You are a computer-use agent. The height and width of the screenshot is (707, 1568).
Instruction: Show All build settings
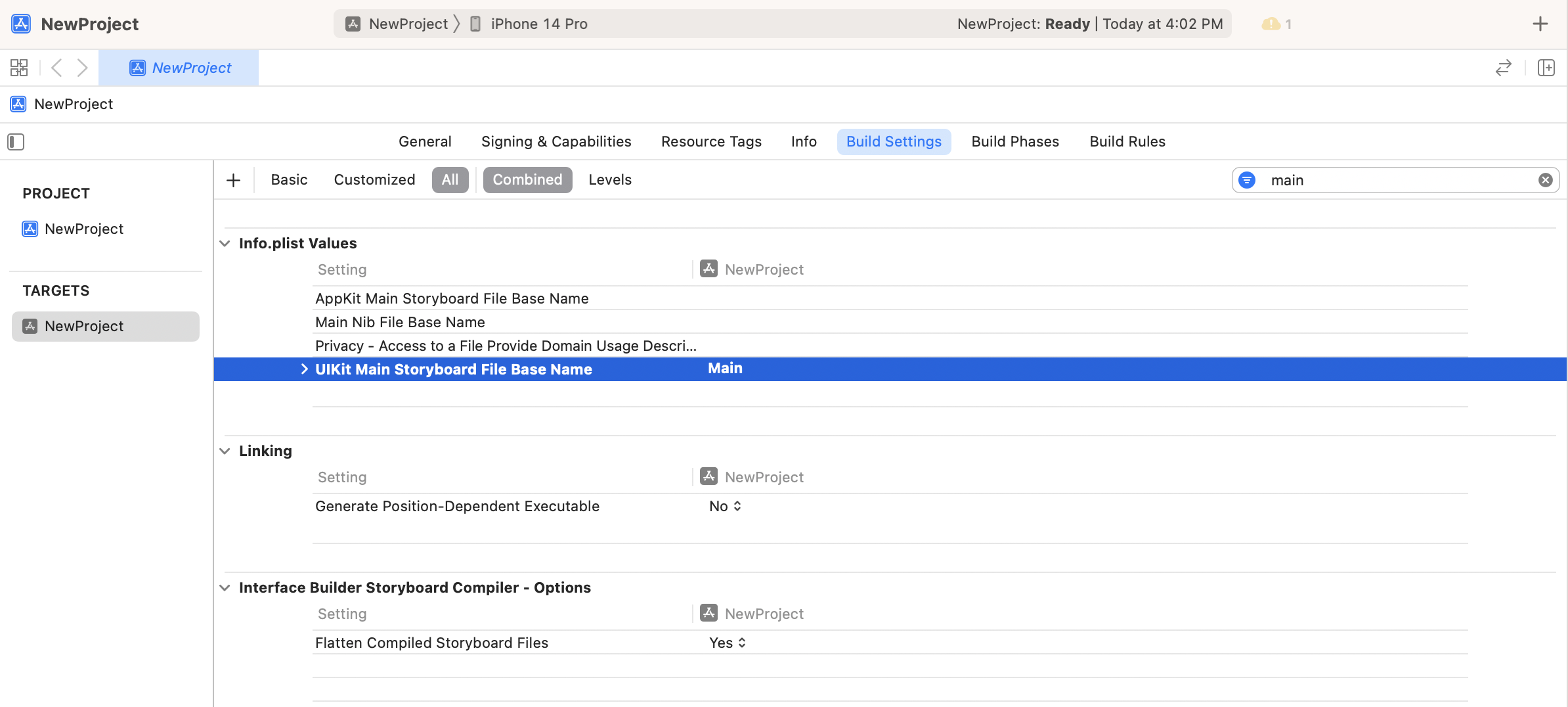(450, 180)
